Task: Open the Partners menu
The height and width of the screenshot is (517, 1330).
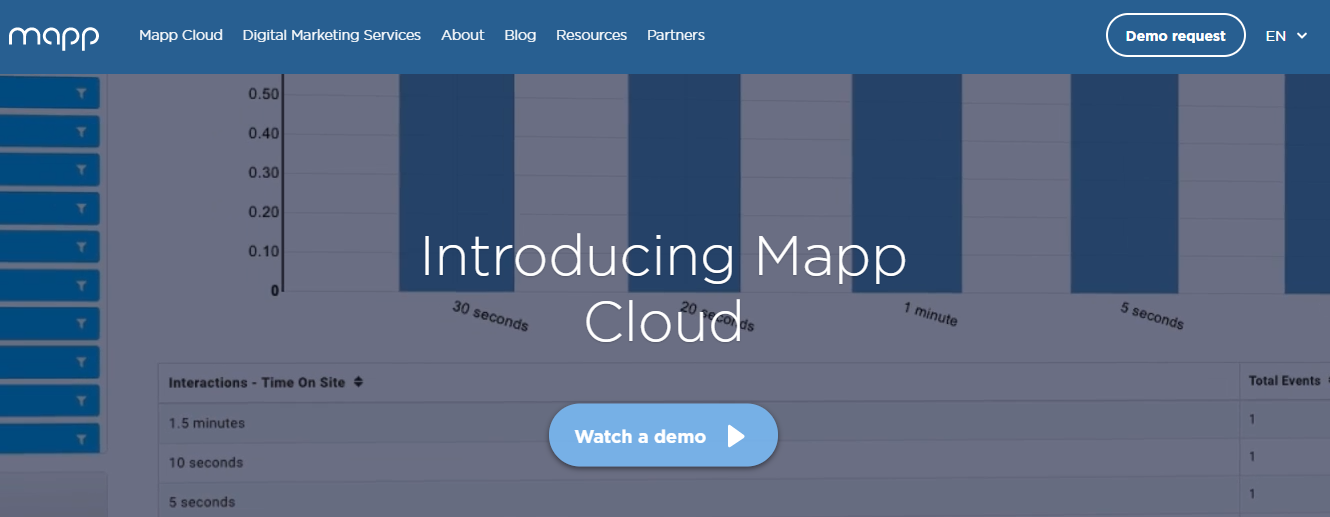Action: click(676, 35)
